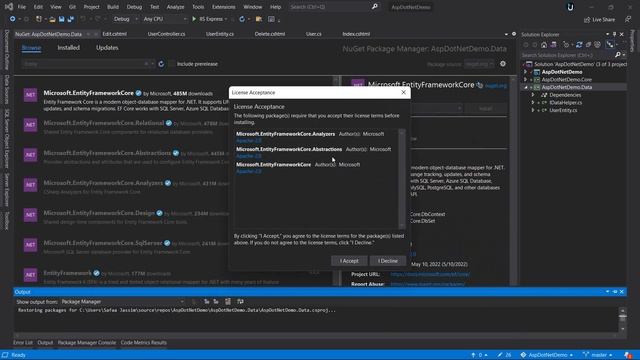Viewport: 640px width, 360px height.
Task: Click Solution Explorer sync/refresh icon
Action: pyautogui.click(x=579, y=45)
